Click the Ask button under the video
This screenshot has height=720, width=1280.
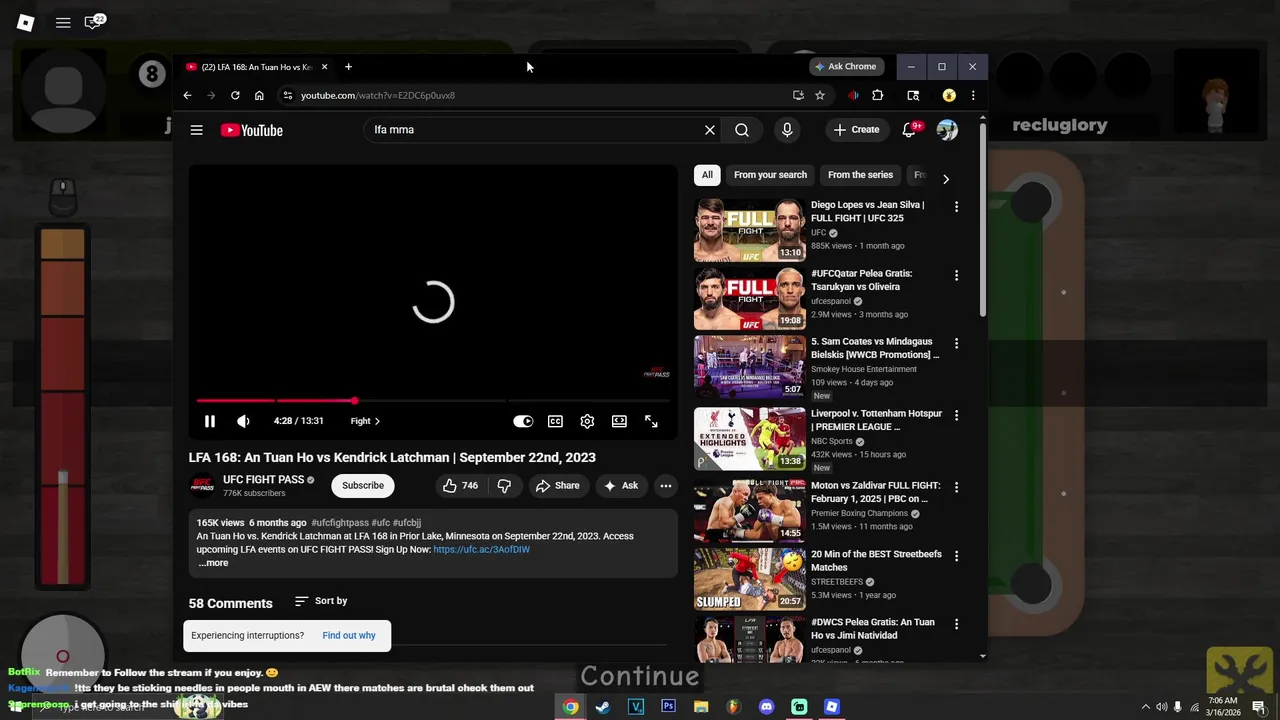(620, 485)
